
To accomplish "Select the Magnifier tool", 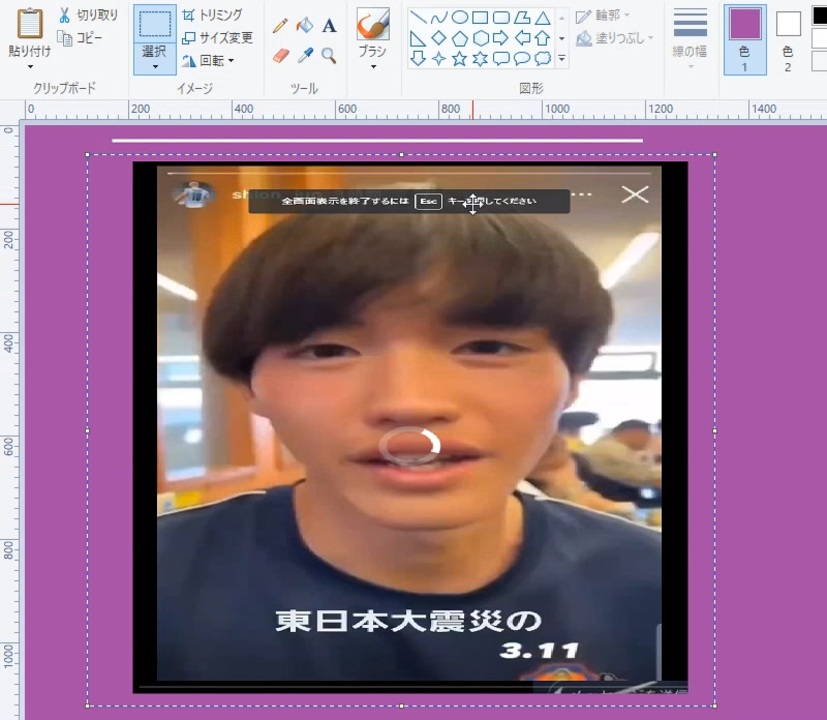I will coord(329,55).
